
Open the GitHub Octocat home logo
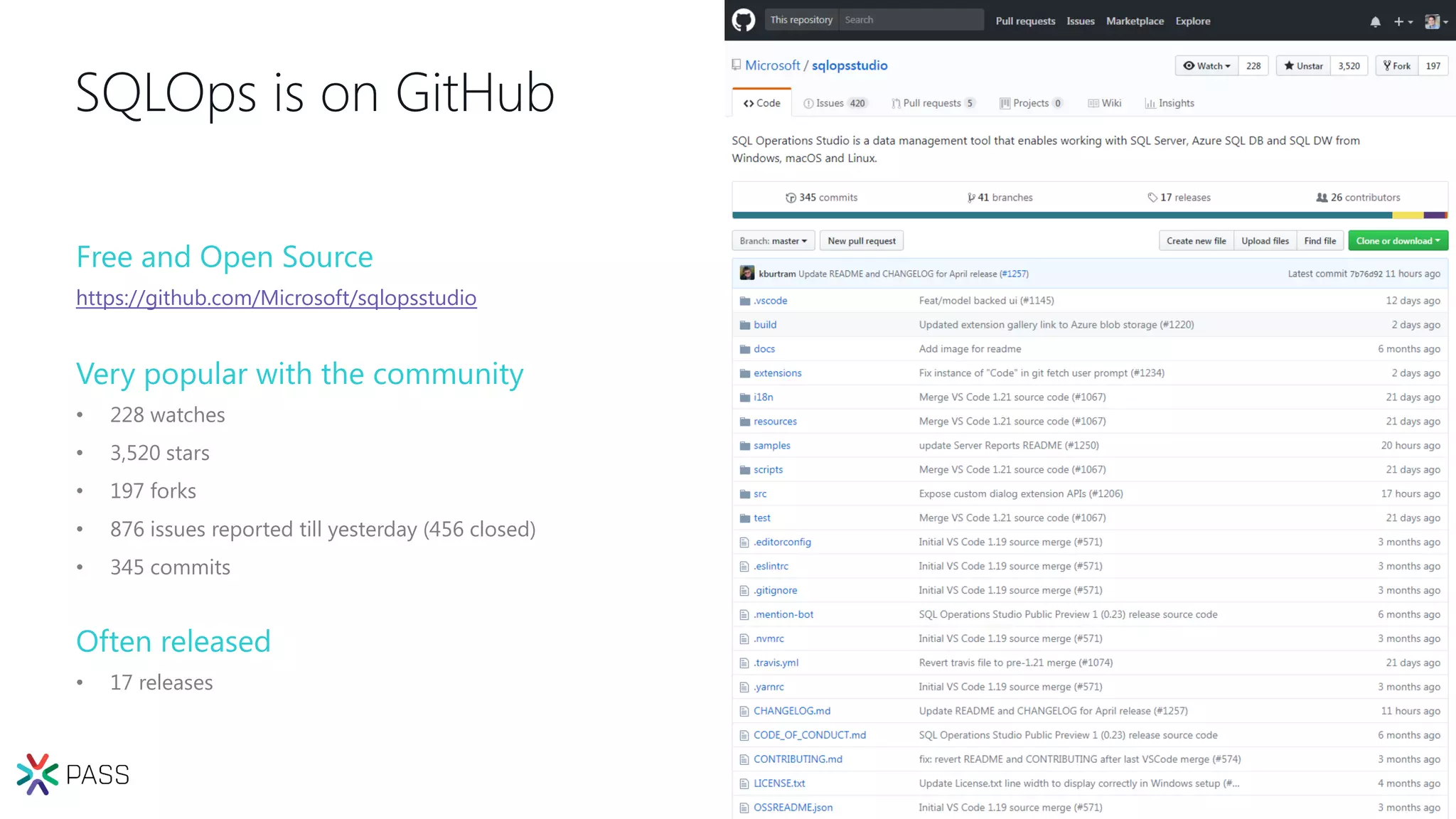click(744, 20)
